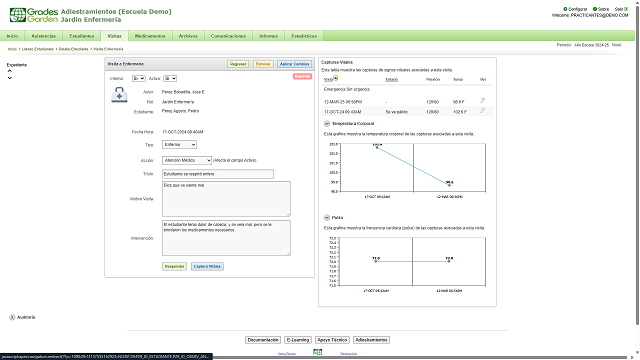Open the Asistencias tab
Viewport: 640px width, 360px height.
click(44, 36)
